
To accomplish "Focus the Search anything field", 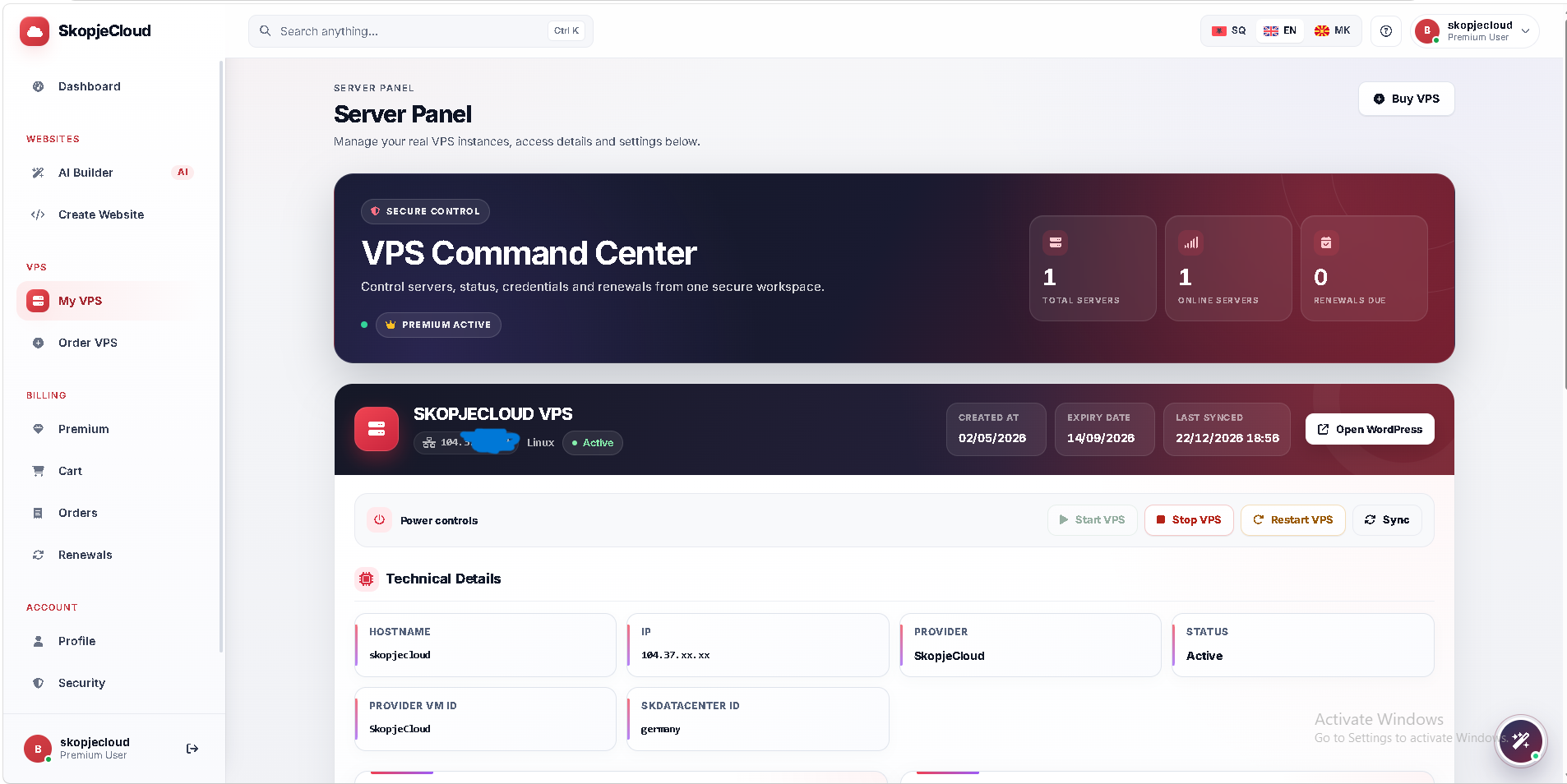I will coord(421,31).
